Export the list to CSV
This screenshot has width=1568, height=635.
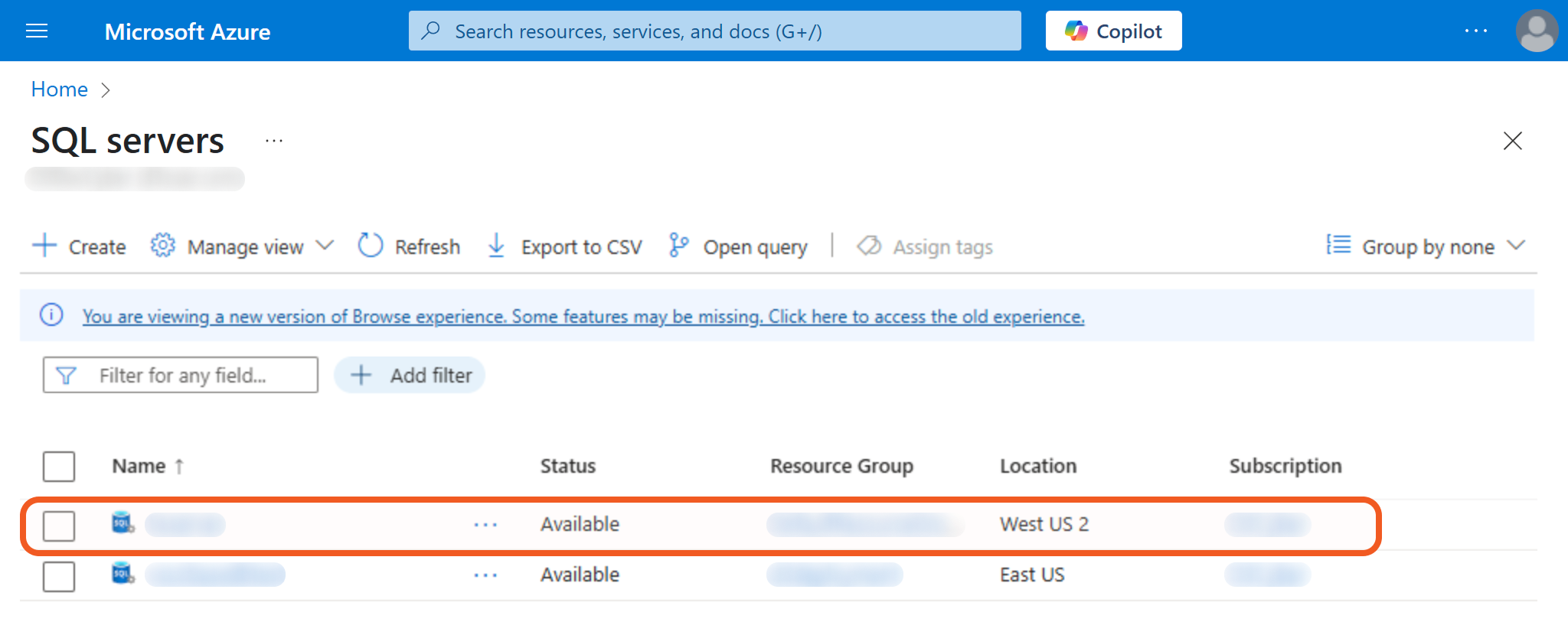[565, 246]
